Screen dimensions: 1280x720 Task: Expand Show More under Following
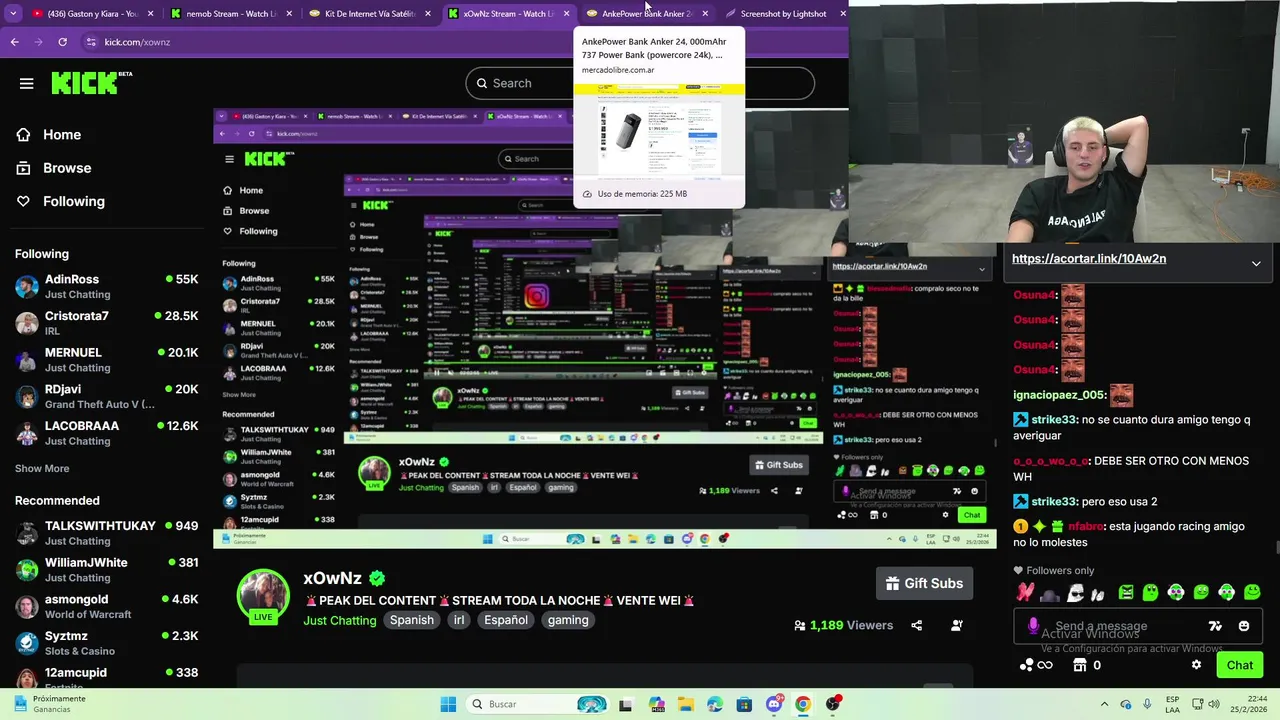point(42,468)
